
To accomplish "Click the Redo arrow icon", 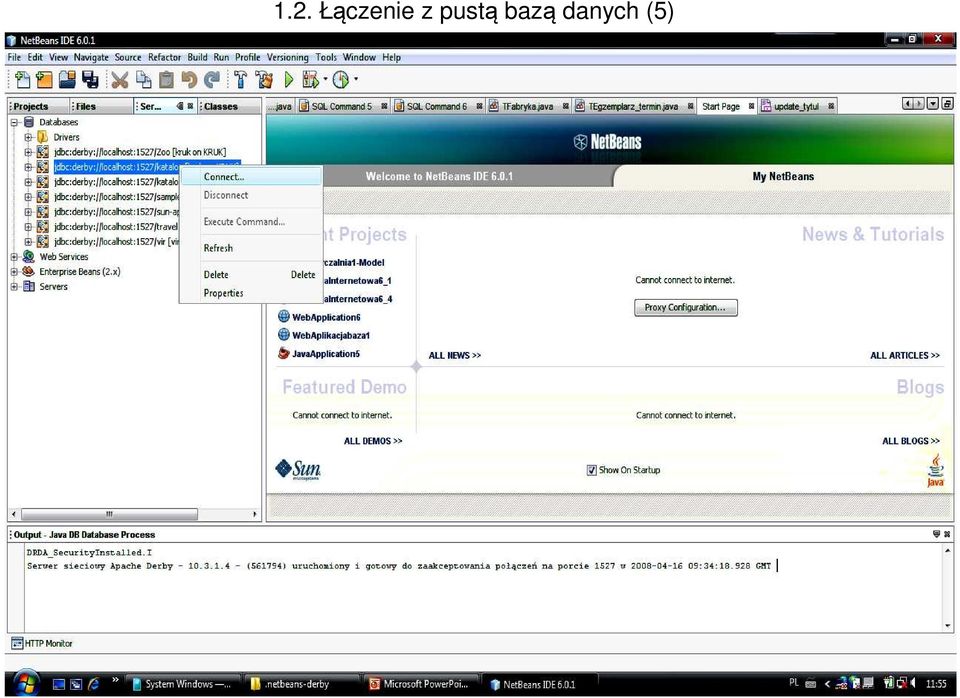I will pos(212,80).
